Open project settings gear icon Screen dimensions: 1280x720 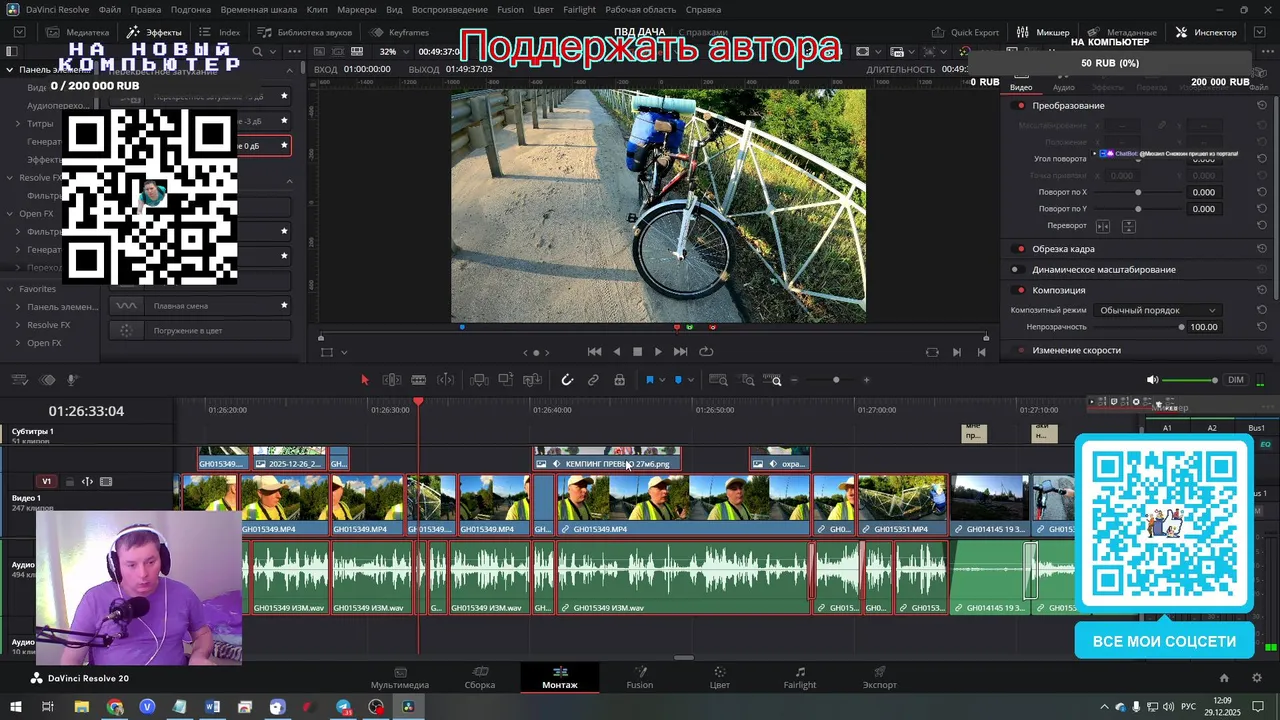tap(1257, 678)
